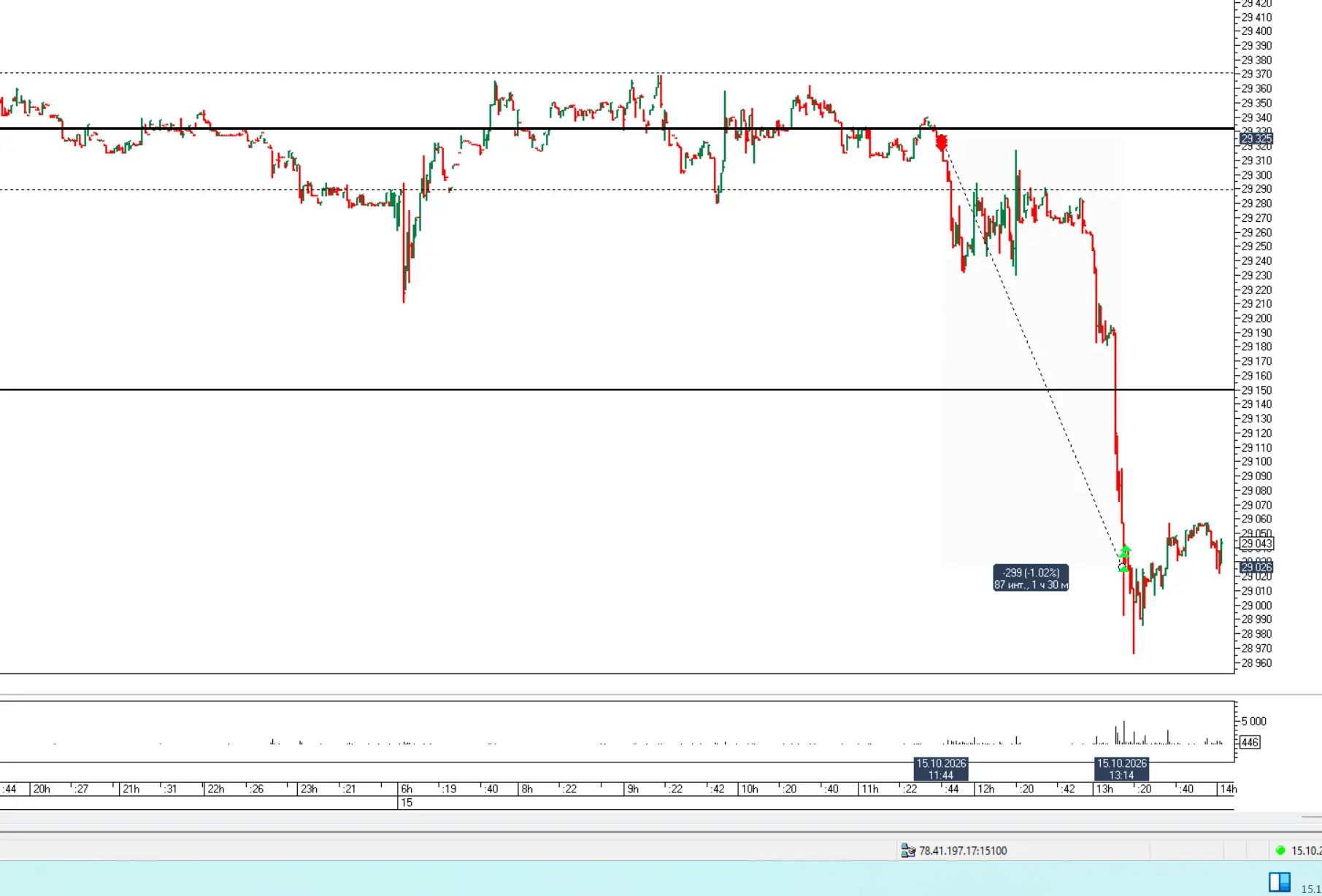This screenshot has width=1322, height=896.
Task: Click the -299 (-1.02%) measurement label
Action: click(1031, 578)
